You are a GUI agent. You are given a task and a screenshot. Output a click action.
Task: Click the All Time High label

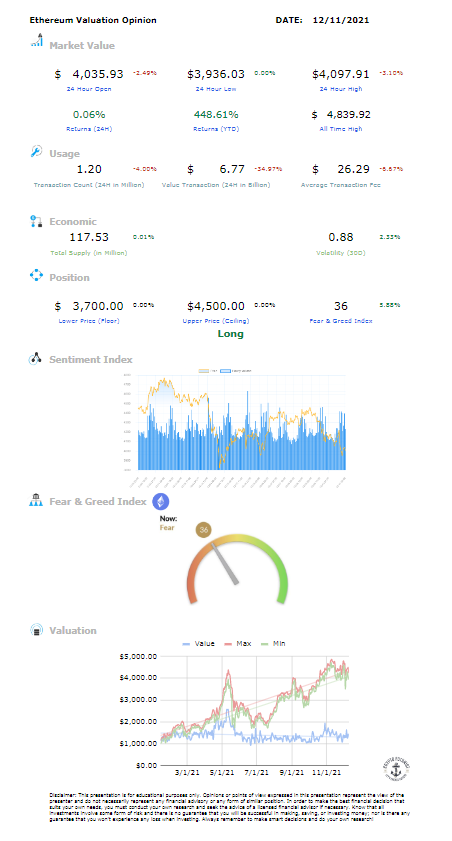[x=341, y=129]
